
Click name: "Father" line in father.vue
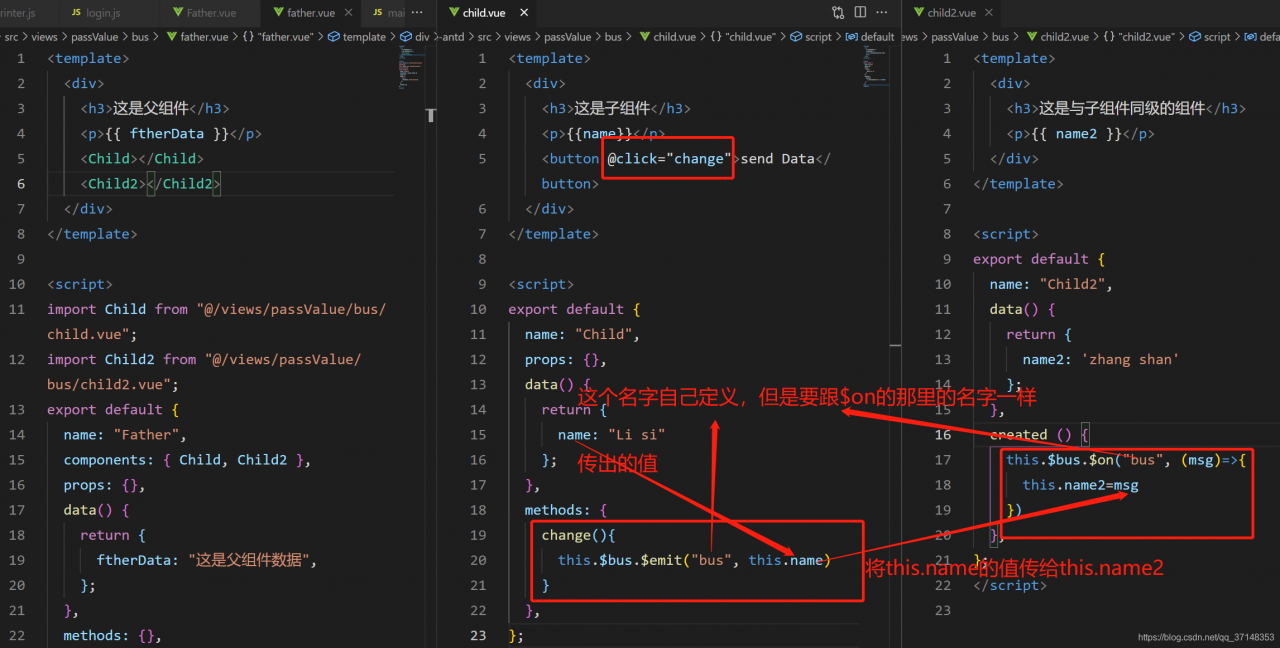tap(125, 434)
